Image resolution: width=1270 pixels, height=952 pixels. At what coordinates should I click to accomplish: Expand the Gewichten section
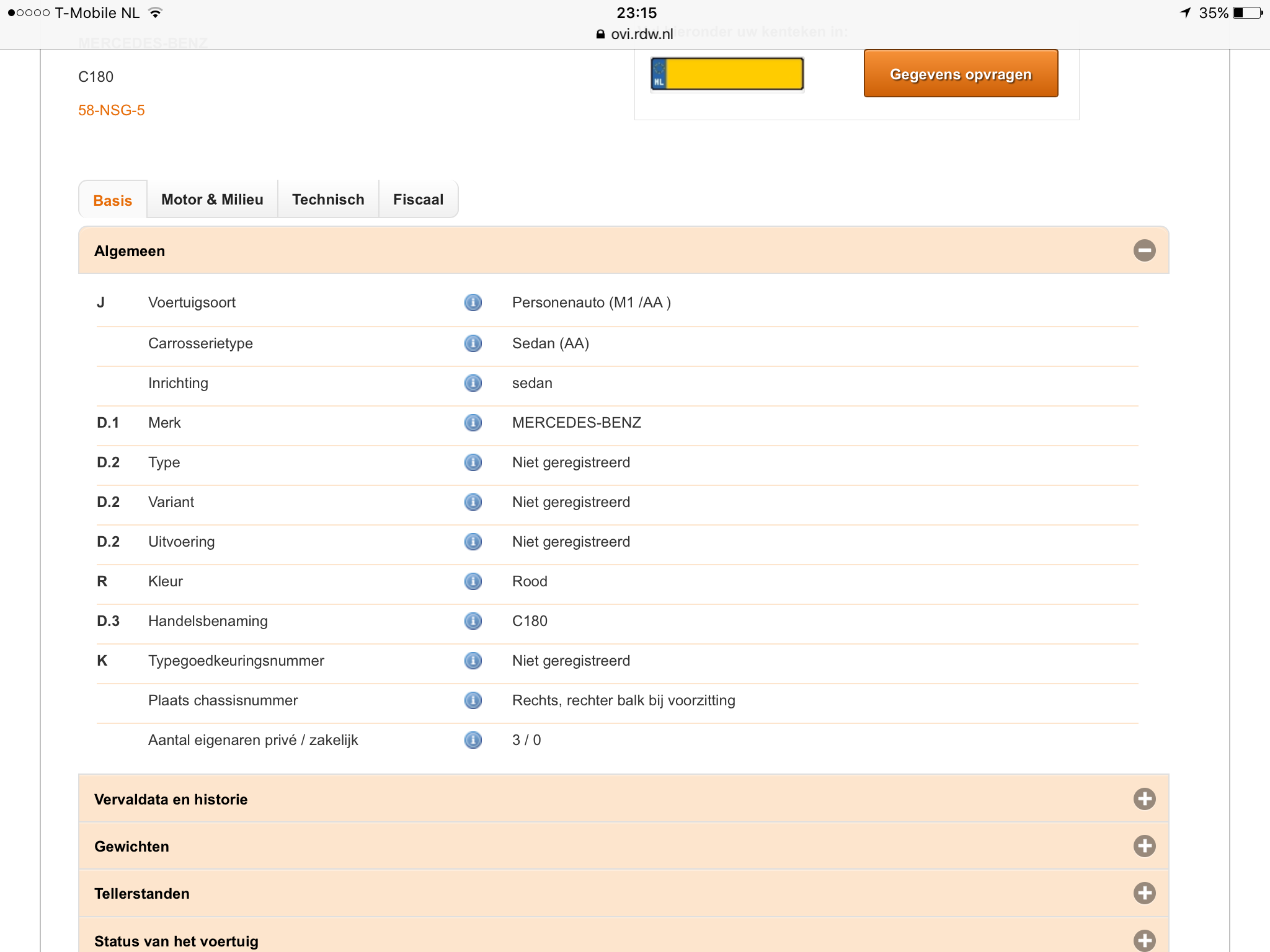click(x=1145, y=846)
